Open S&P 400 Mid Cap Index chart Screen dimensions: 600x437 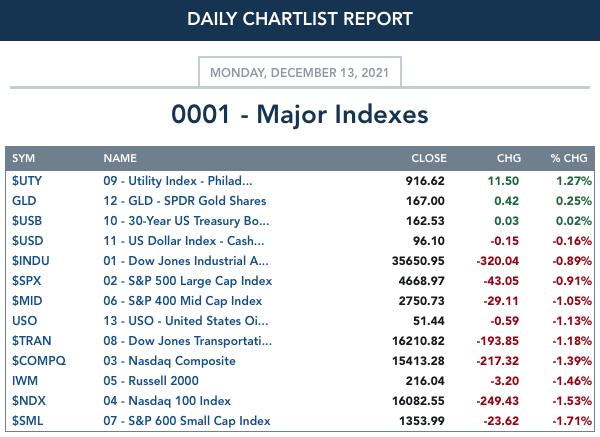tap(183, 301)
